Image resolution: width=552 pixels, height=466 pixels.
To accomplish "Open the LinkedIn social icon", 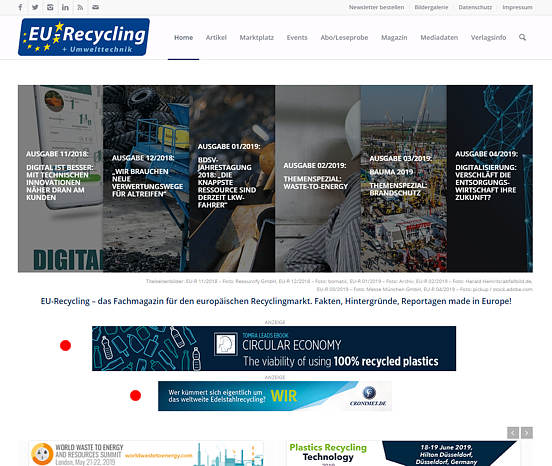I will (x=65, y=7).
